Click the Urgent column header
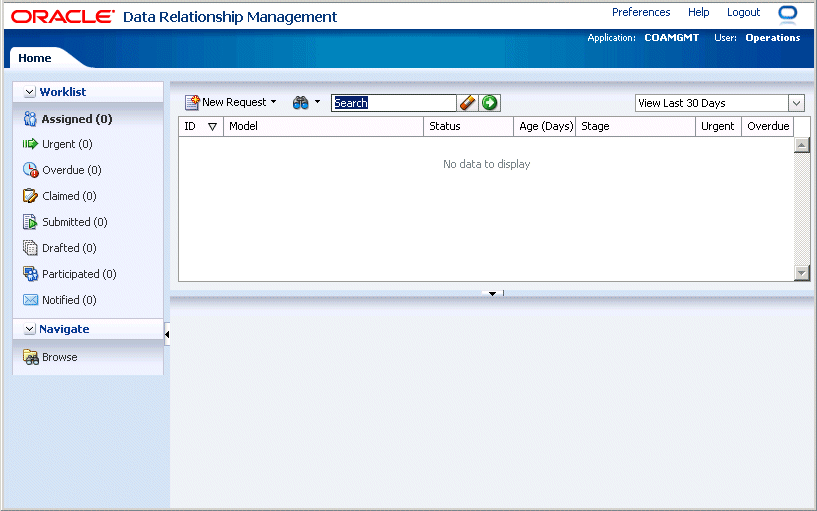This screenshot has height=511, width=817. [x=719, y=127]
